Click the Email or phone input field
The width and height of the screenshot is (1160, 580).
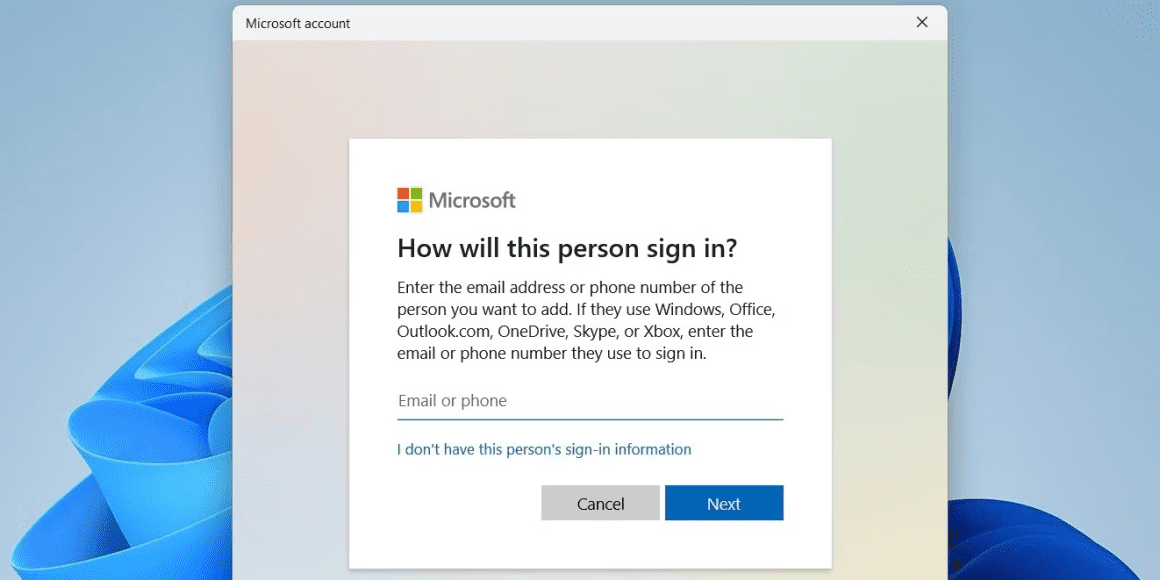point(590,402)
